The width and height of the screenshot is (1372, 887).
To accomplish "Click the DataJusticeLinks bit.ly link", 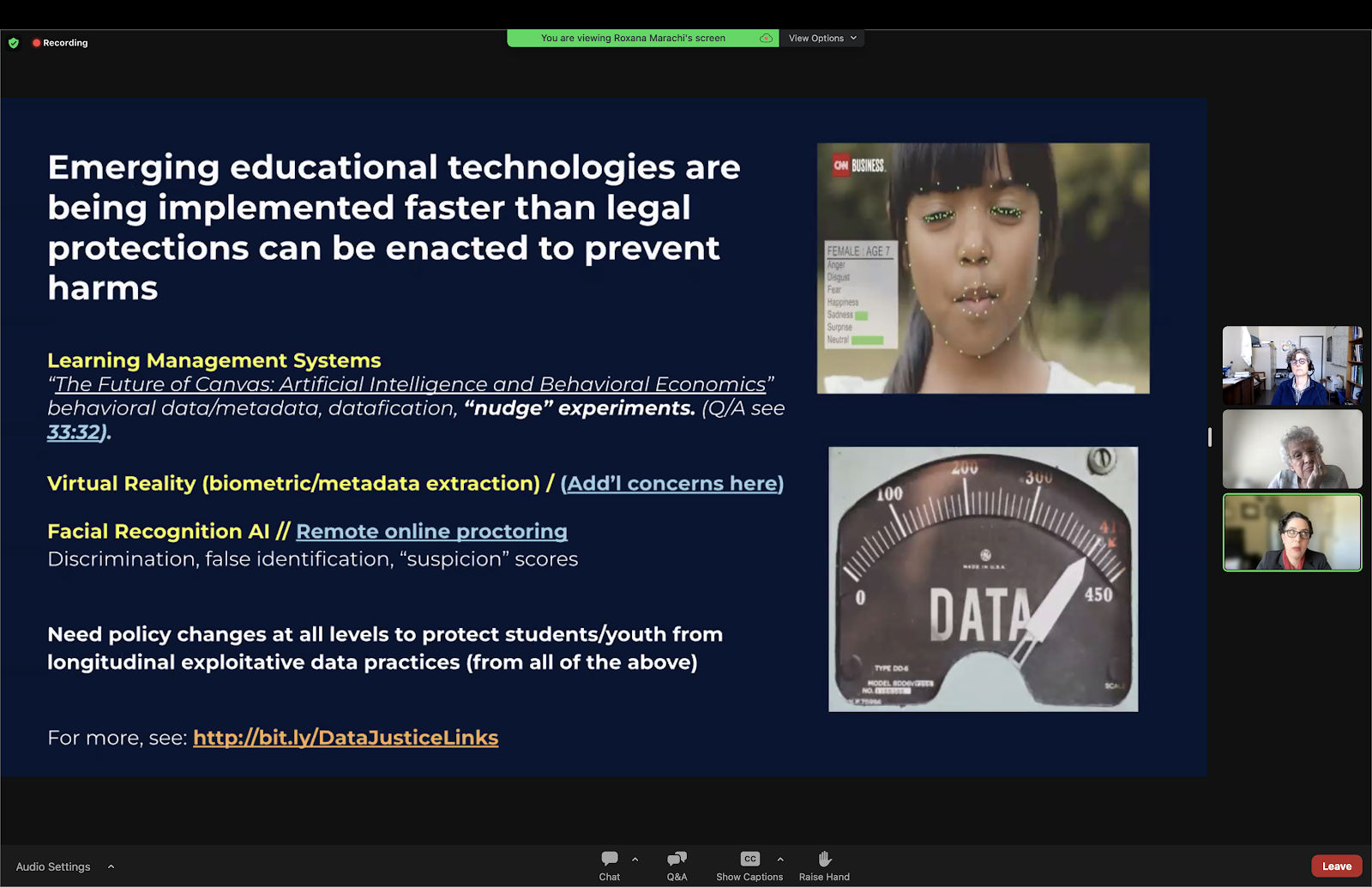I will tap(346, 738).
